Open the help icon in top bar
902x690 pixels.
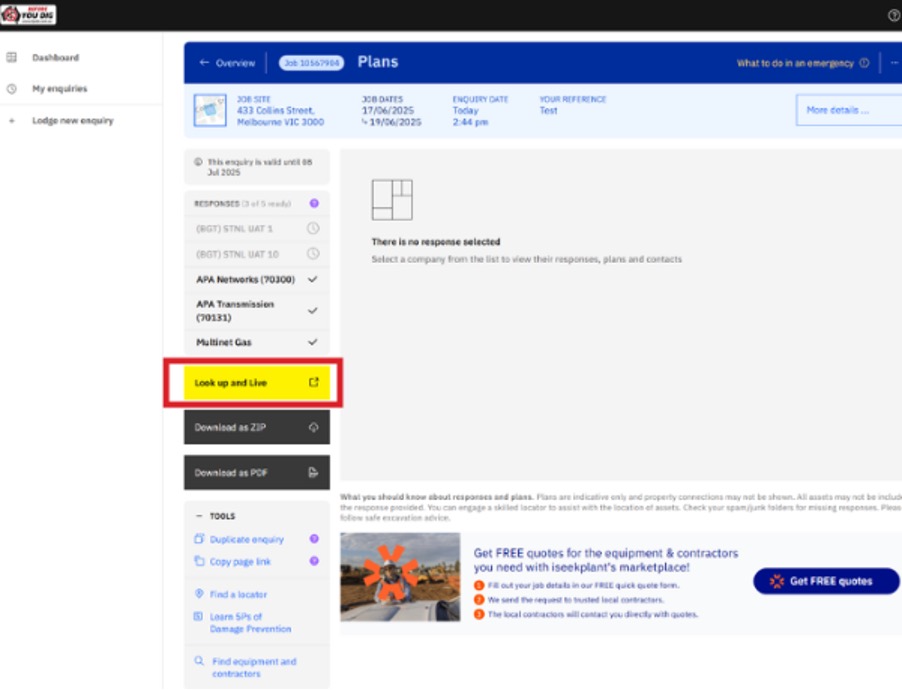[x=893, y=15]
